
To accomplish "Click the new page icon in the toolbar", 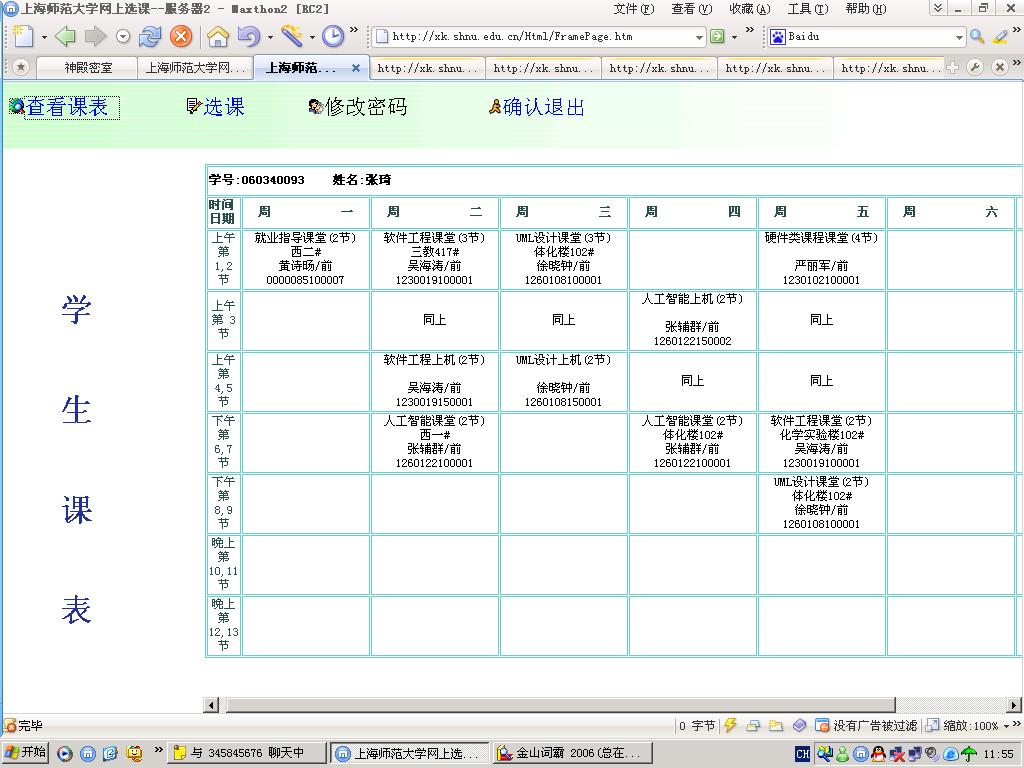I will coord(23,36).
